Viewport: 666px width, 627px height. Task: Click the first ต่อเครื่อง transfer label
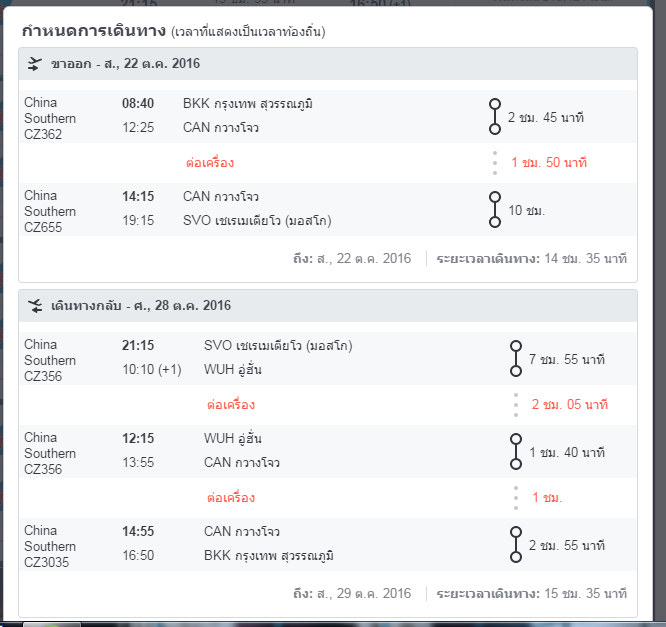210,163
